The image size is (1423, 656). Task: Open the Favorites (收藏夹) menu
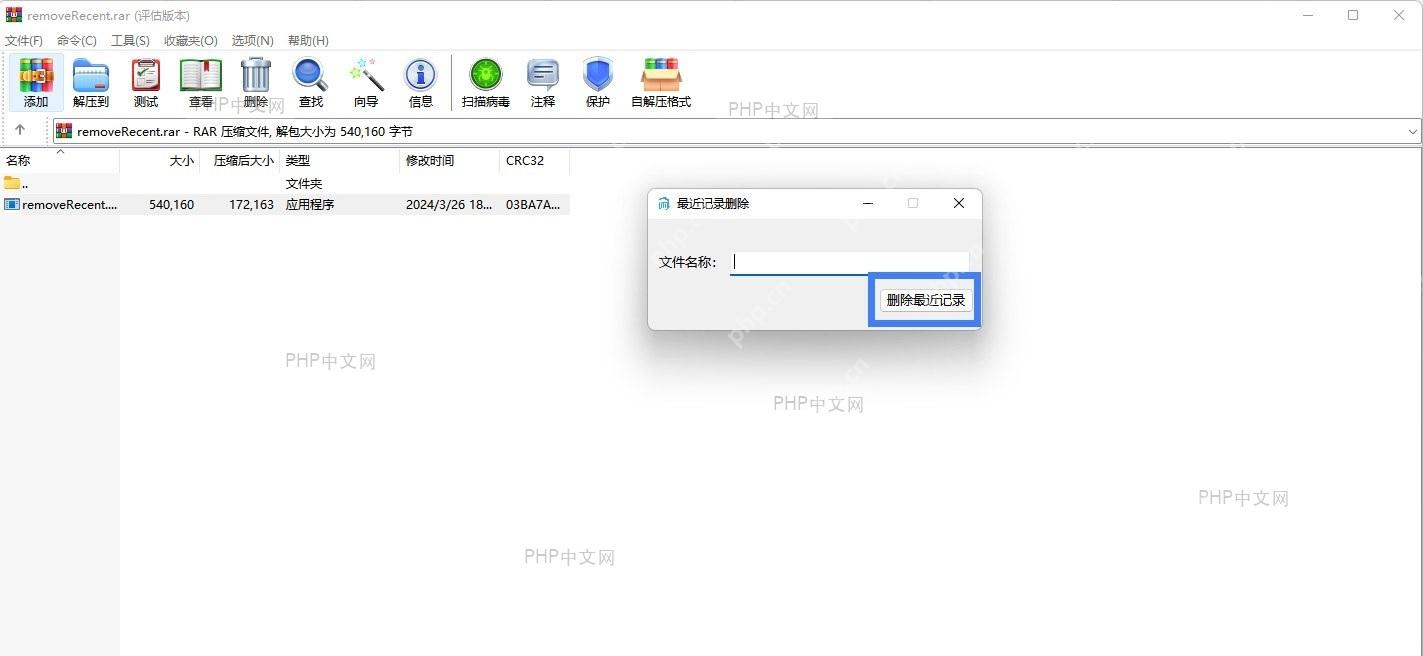coord(191,41)
